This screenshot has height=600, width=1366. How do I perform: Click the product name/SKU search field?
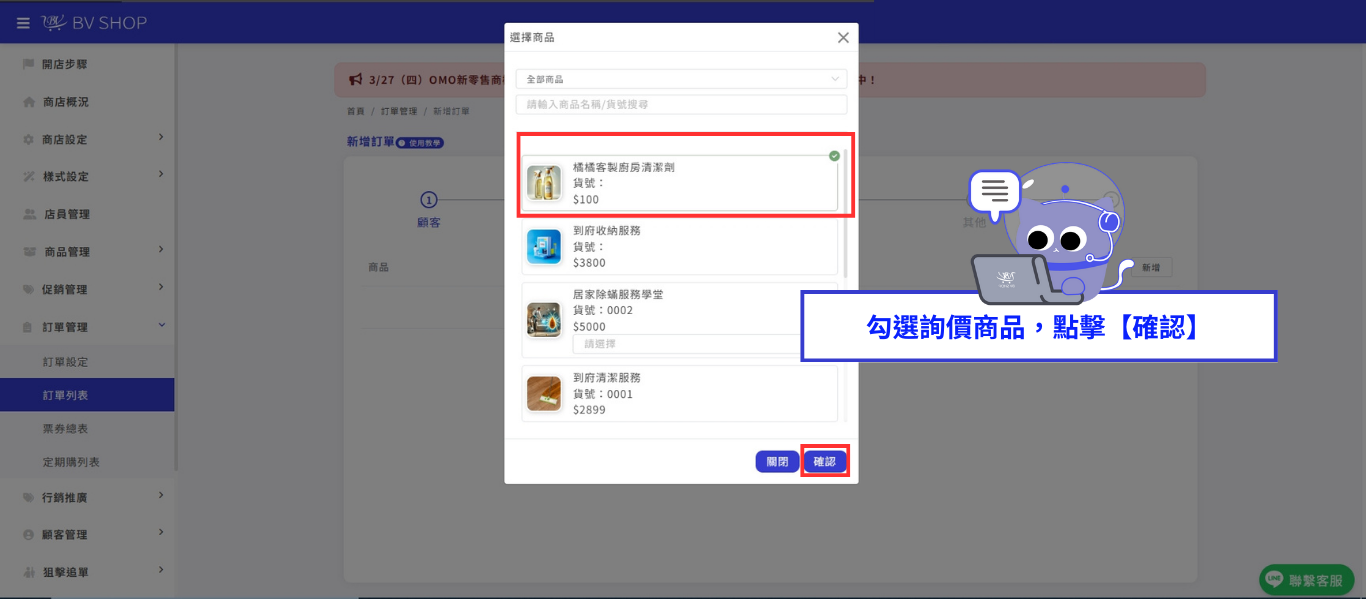pos(681,104)
